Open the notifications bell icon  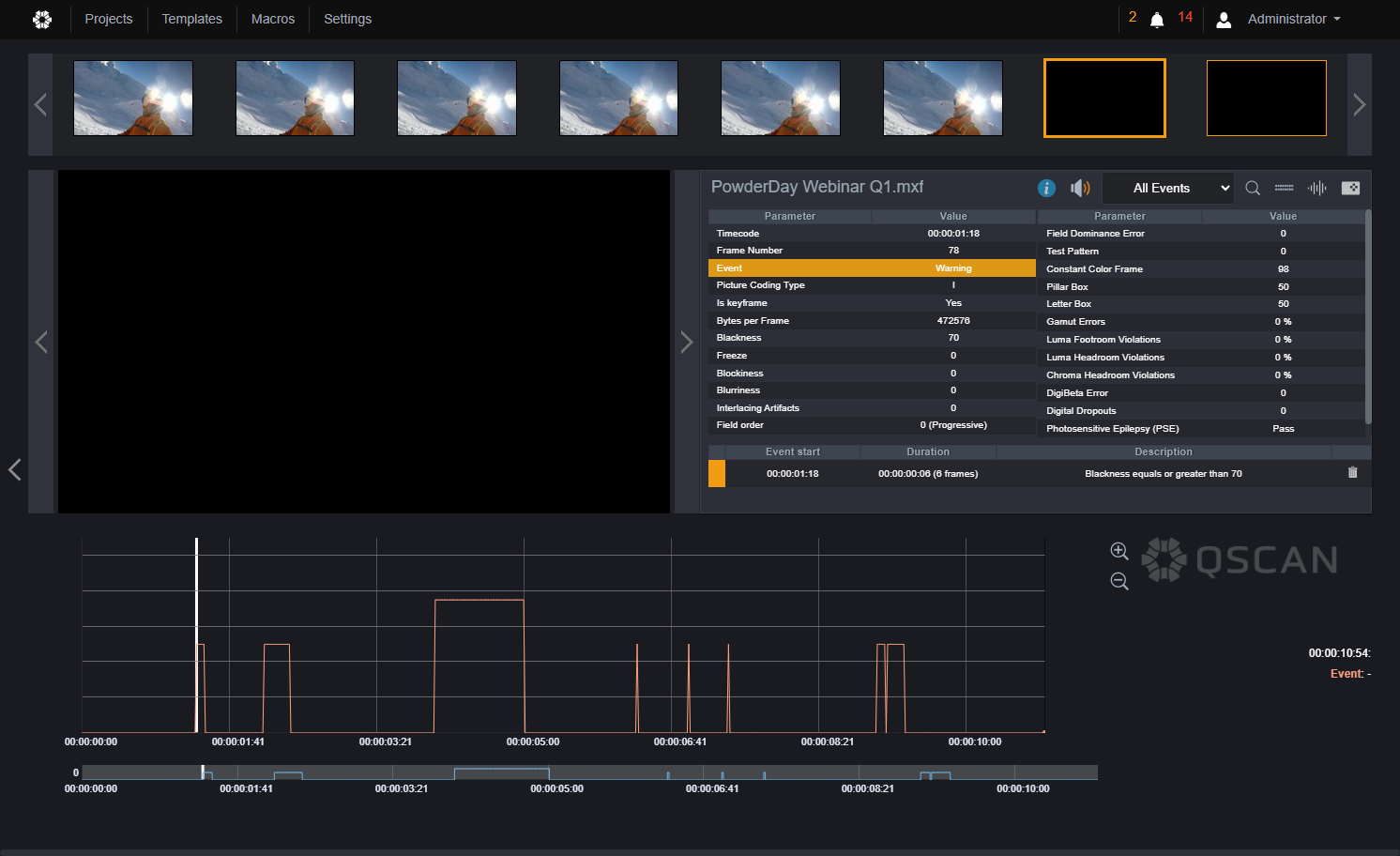[x=1157, y=20]
